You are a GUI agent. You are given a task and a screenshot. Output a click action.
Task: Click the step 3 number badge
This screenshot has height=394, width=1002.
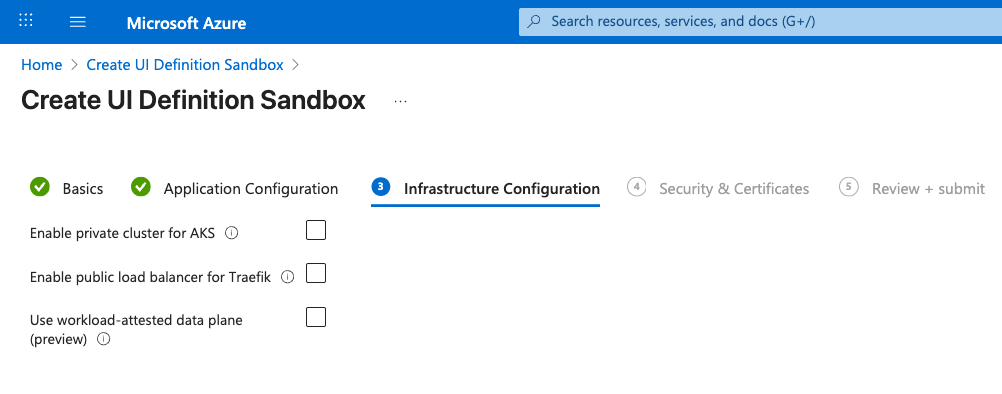point(381,187)
